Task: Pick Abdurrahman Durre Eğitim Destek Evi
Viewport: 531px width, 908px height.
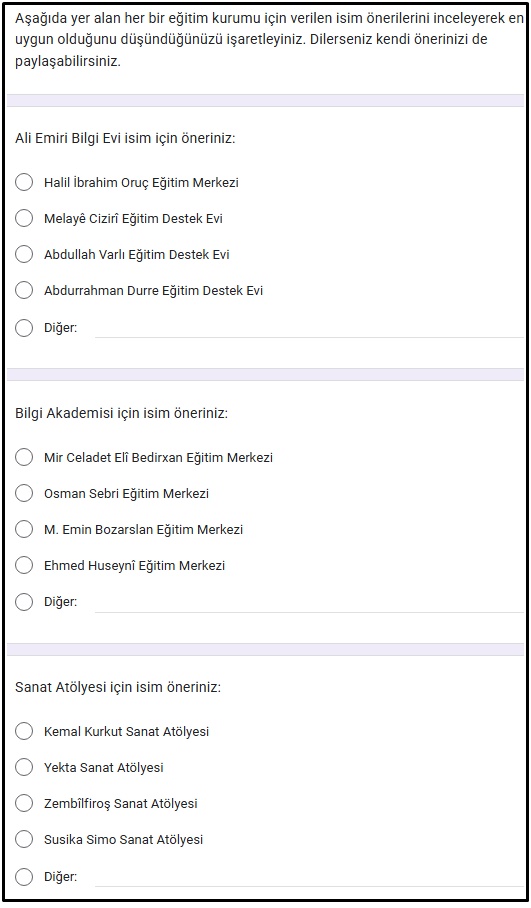Action: 24,290
